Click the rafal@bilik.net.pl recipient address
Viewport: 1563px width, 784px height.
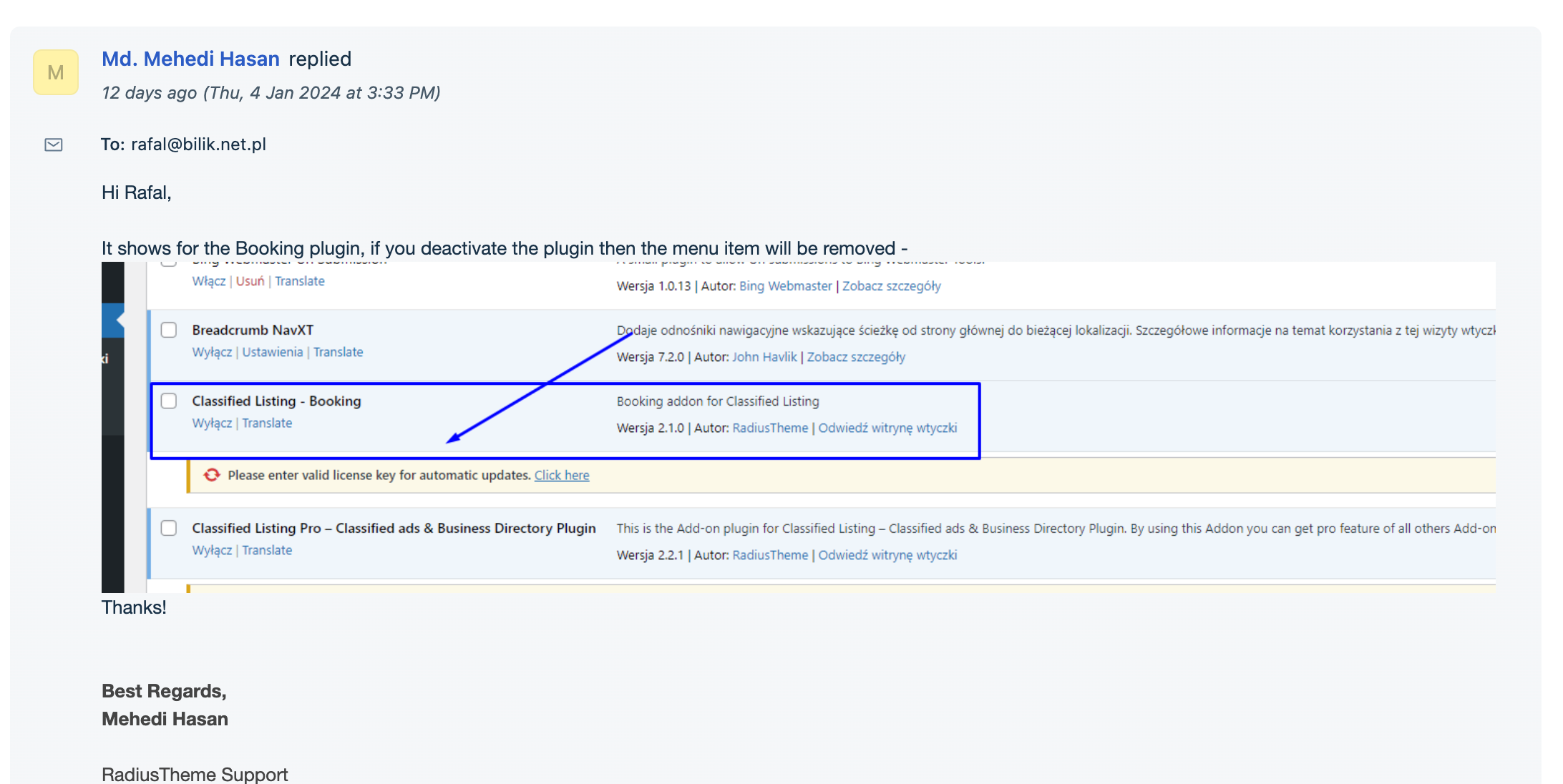(198, 144)
